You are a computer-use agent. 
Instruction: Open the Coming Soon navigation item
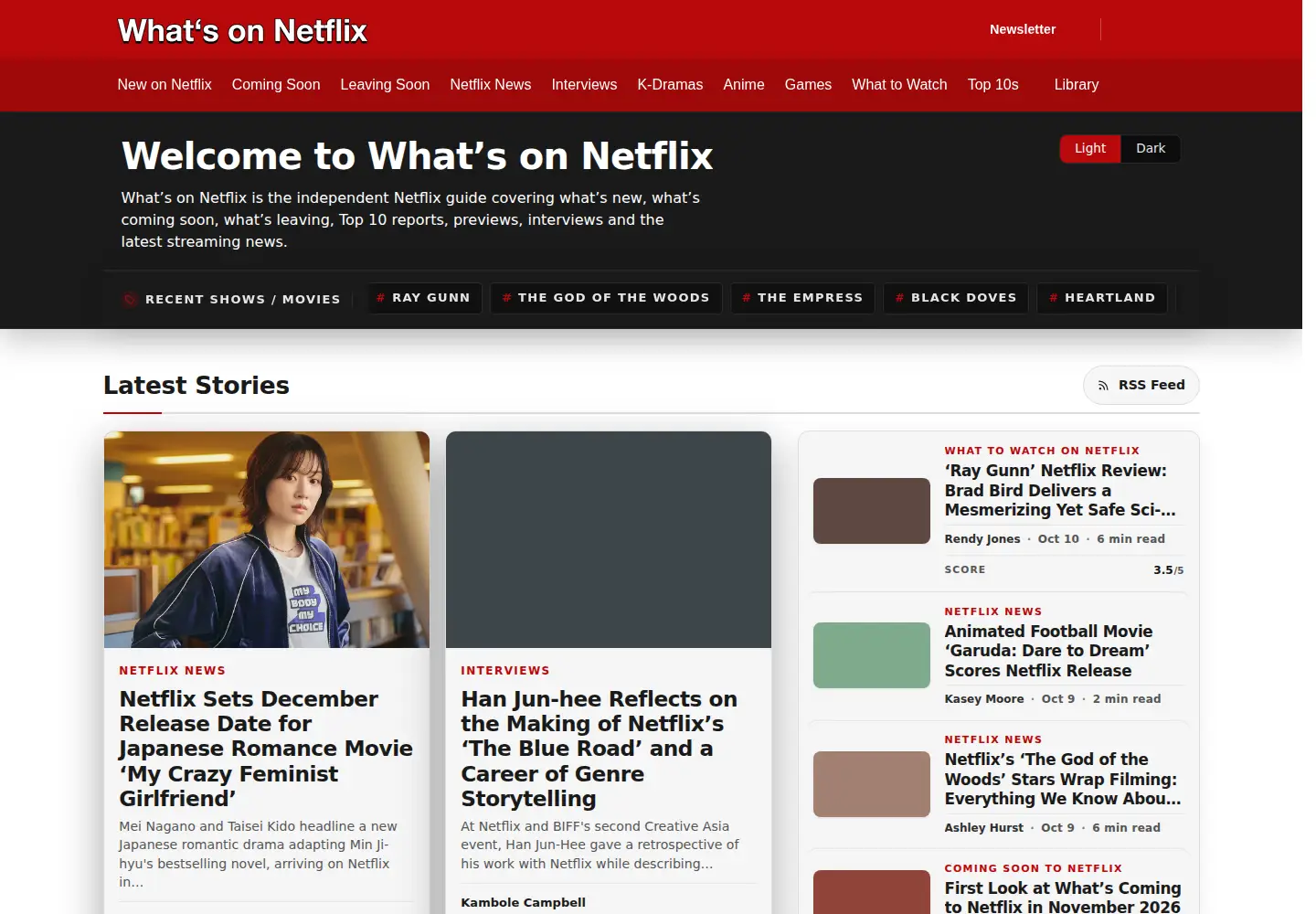point(276,84)
